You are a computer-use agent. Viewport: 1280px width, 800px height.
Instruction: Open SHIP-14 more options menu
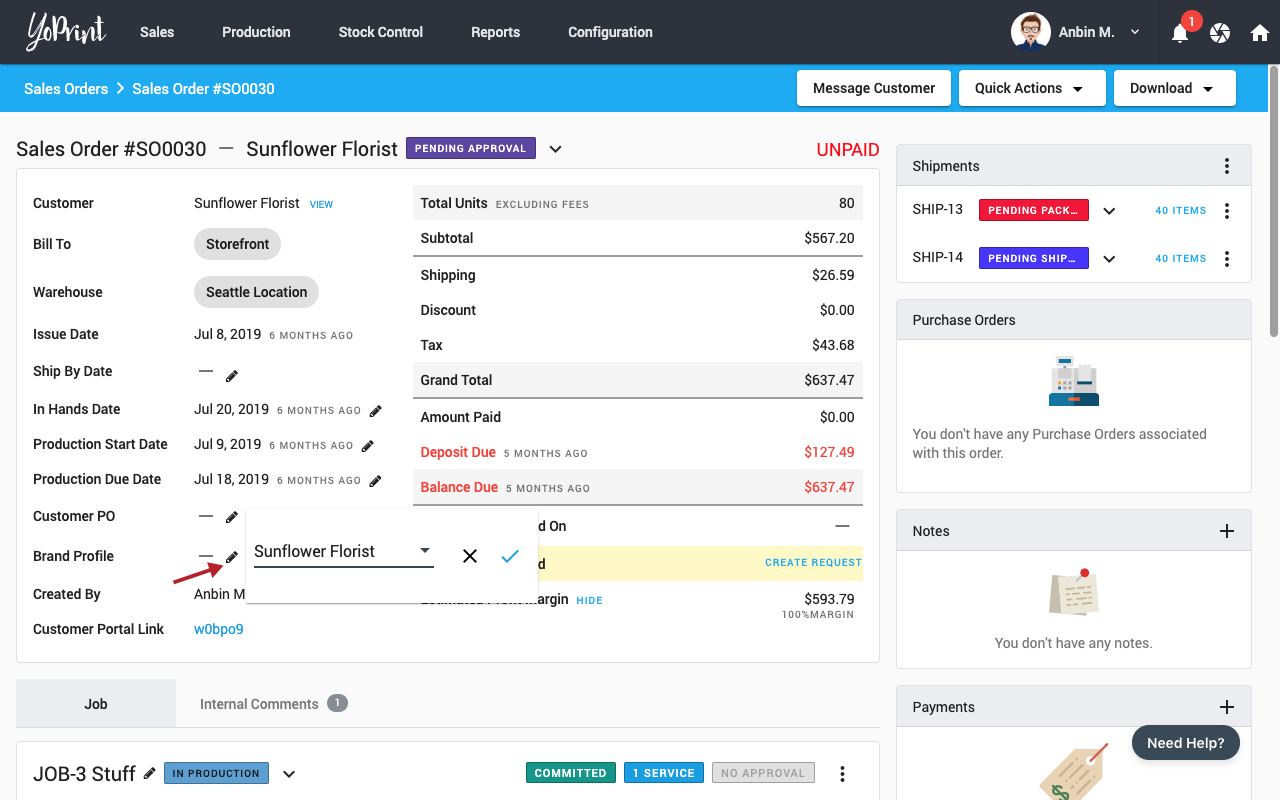tap(1227, 259)
